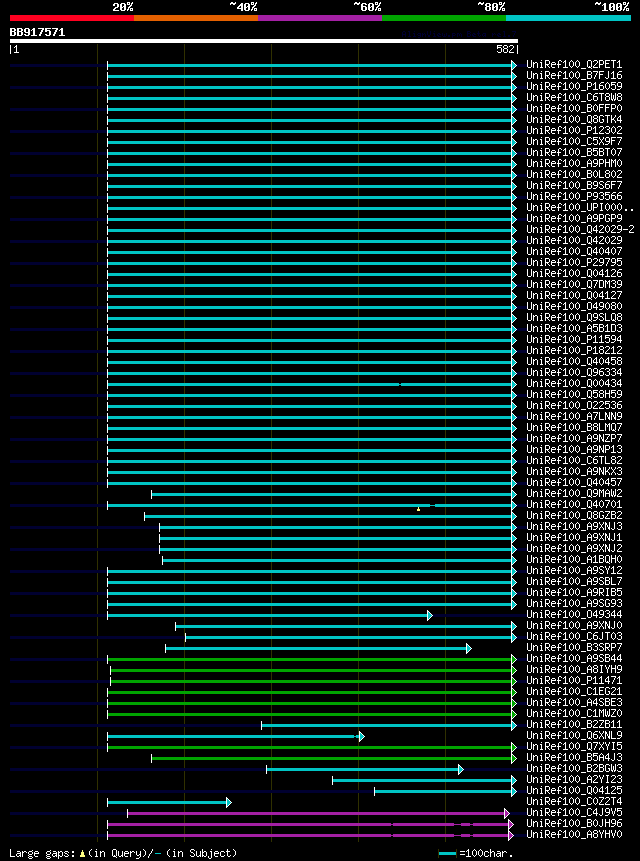Click the green alignment bar for UniRef100_A9SB44

pyautogui.click(x=312, y=659)
